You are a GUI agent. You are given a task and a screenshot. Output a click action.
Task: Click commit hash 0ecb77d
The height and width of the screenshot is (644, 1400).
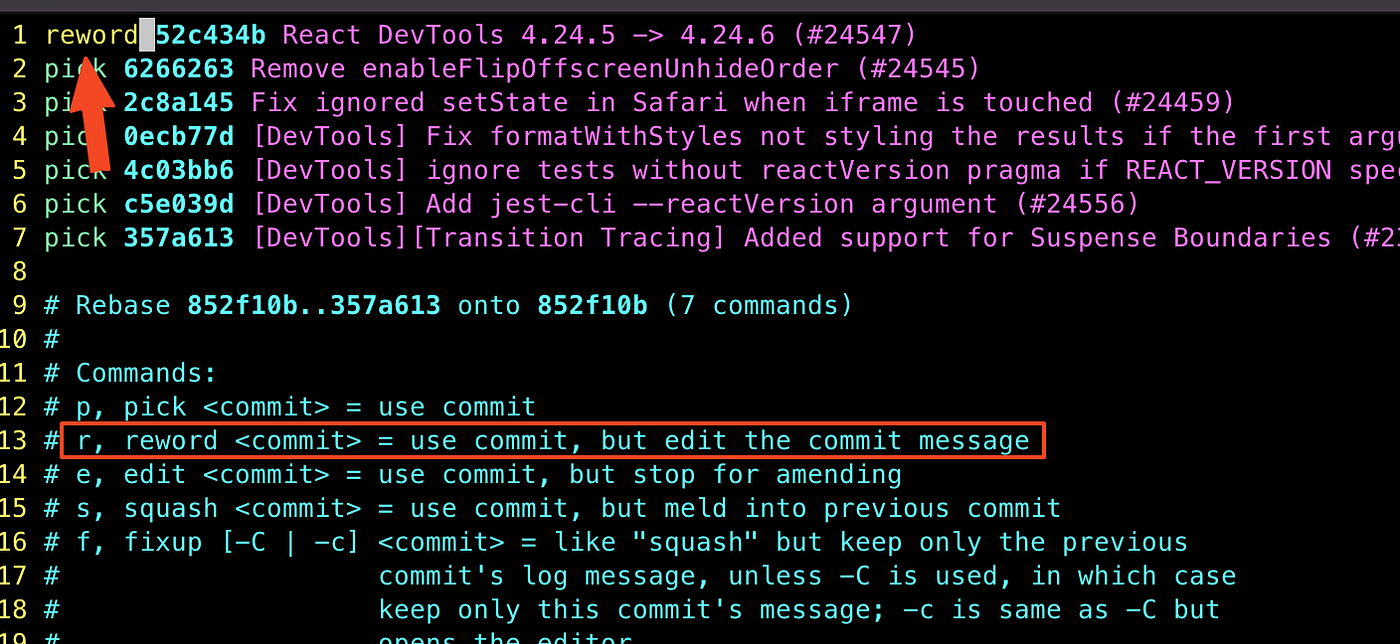178,136
